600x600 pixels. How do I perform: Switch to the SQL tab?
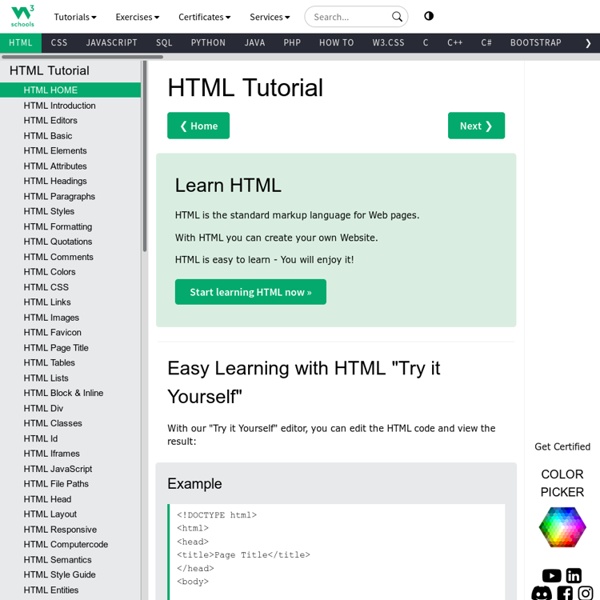pyautogui.click(x=164, y=42)
